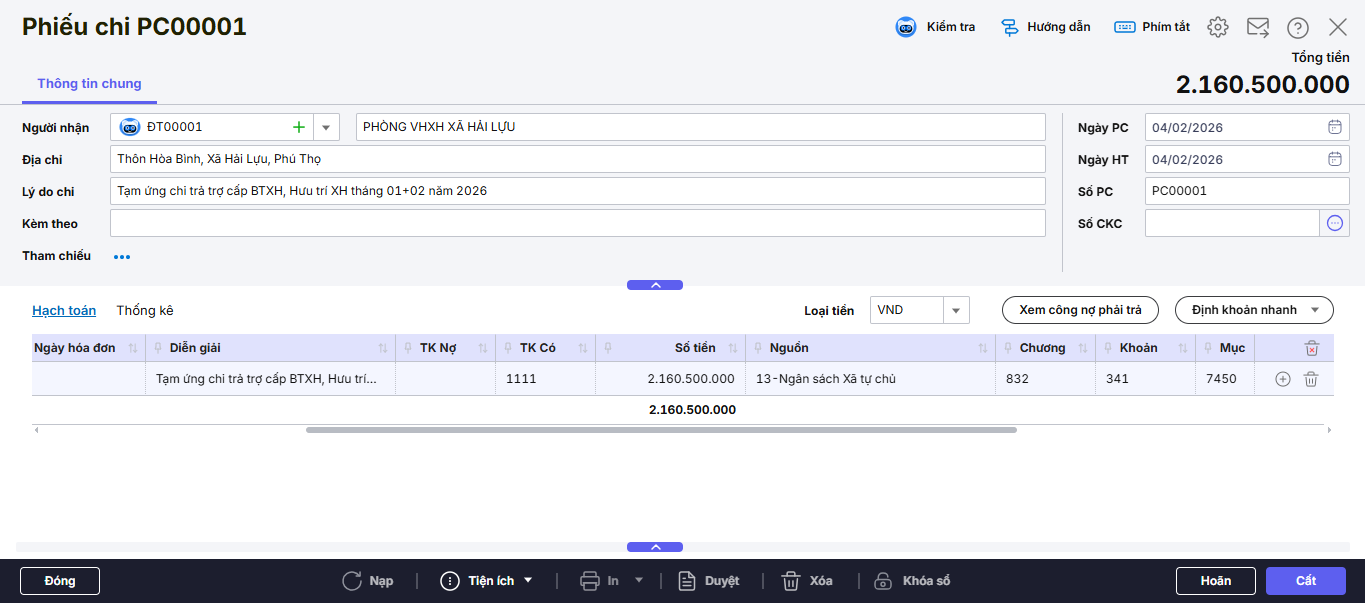Expand the Người nhận dropdown arrow
This screenshot has width=1365, height=603.
tap(326, 127)
